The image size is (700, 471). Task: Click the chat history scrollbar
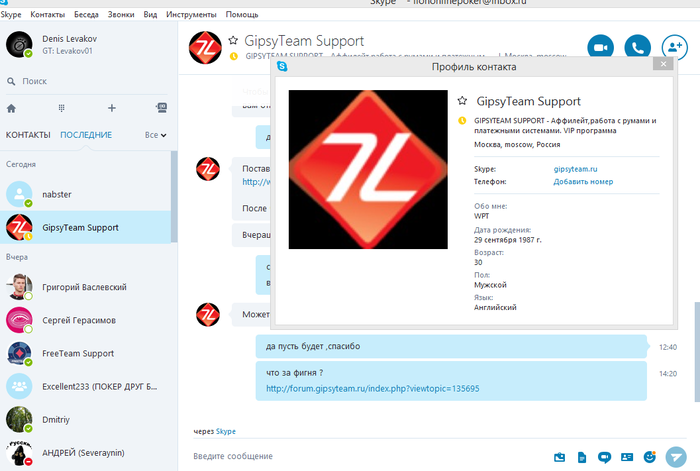697,352
